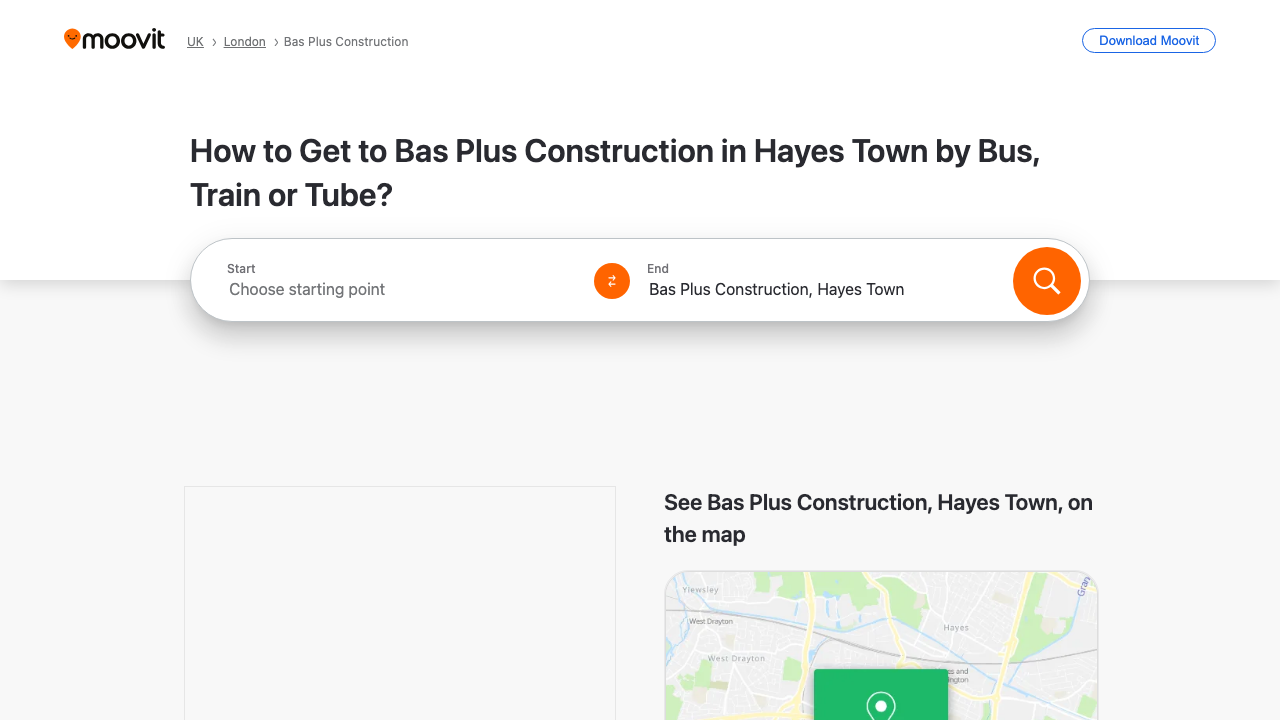Click the orange search magnifying glass button
The image size is (1280, 720).
[x=1046, y=281]
